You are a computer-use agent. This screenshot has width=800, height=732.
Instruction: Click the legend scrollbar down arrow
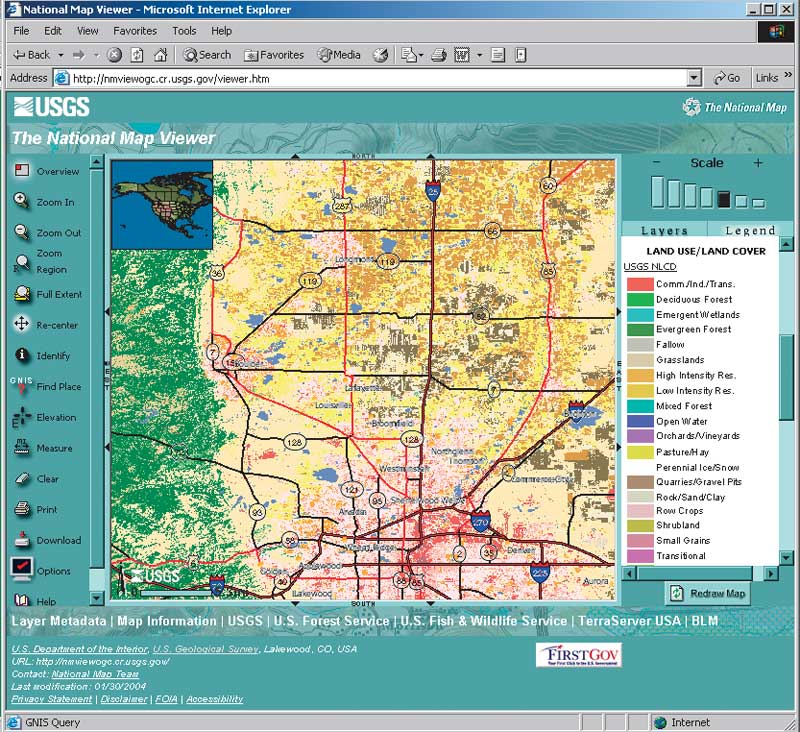786,558
